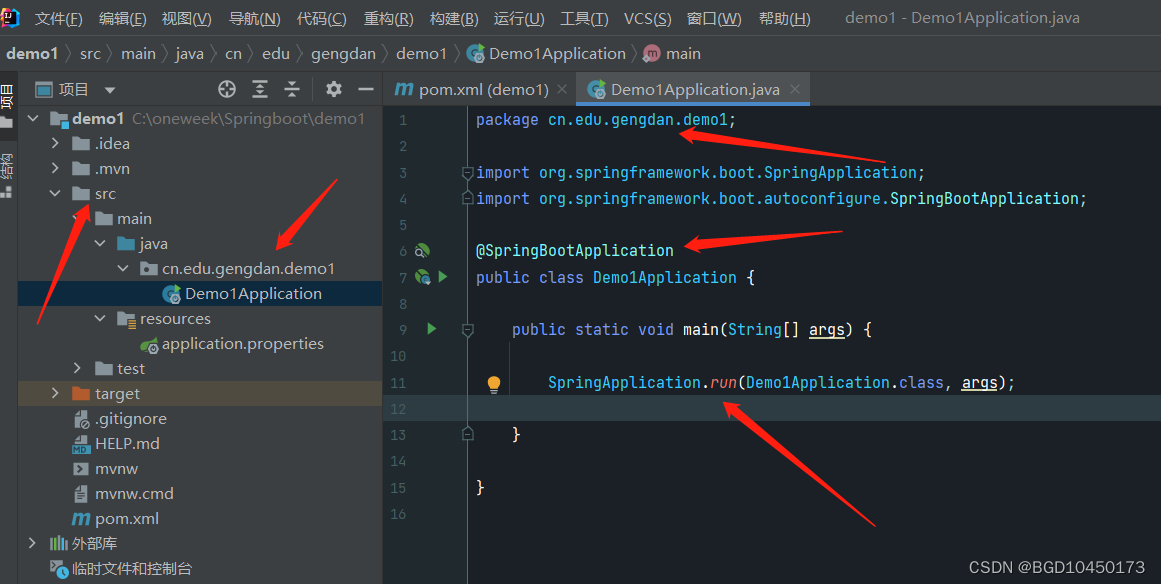
Task: Collapse the cn.edu.gengdan.demo1 package
Action: click(123, 269)
